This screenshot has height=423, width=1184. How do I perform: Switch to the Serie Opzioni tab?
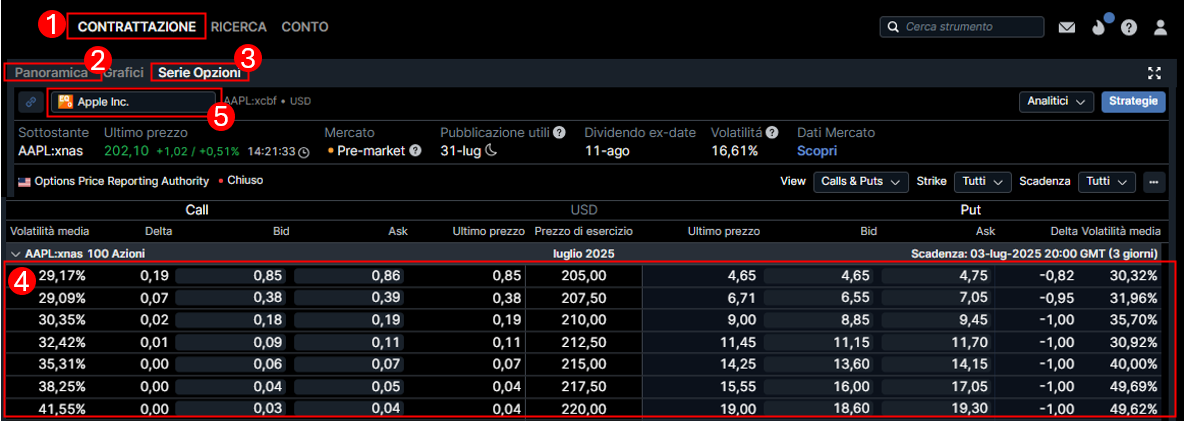point(199,73)
